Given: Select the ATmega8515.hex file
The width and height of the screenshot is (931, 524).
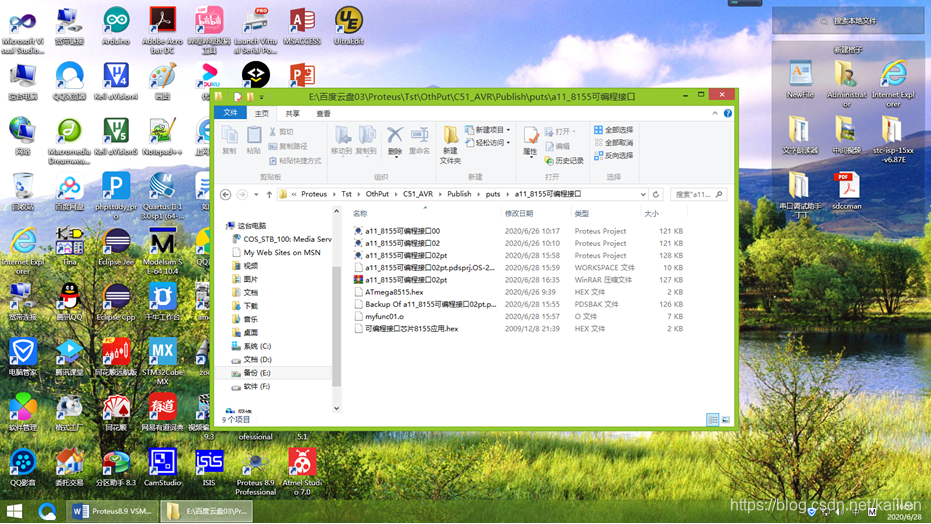Looking at the screenshot, I should (x=394, y=292).
